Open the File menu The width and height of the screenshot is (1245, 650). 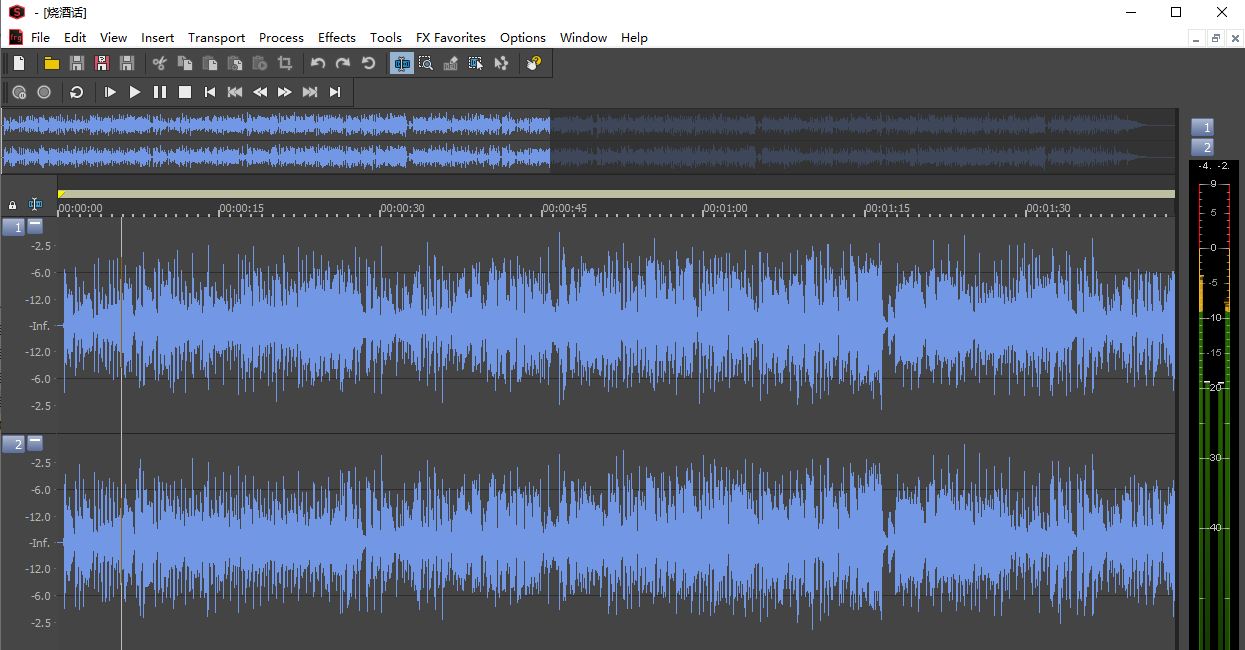coord(40,37)
